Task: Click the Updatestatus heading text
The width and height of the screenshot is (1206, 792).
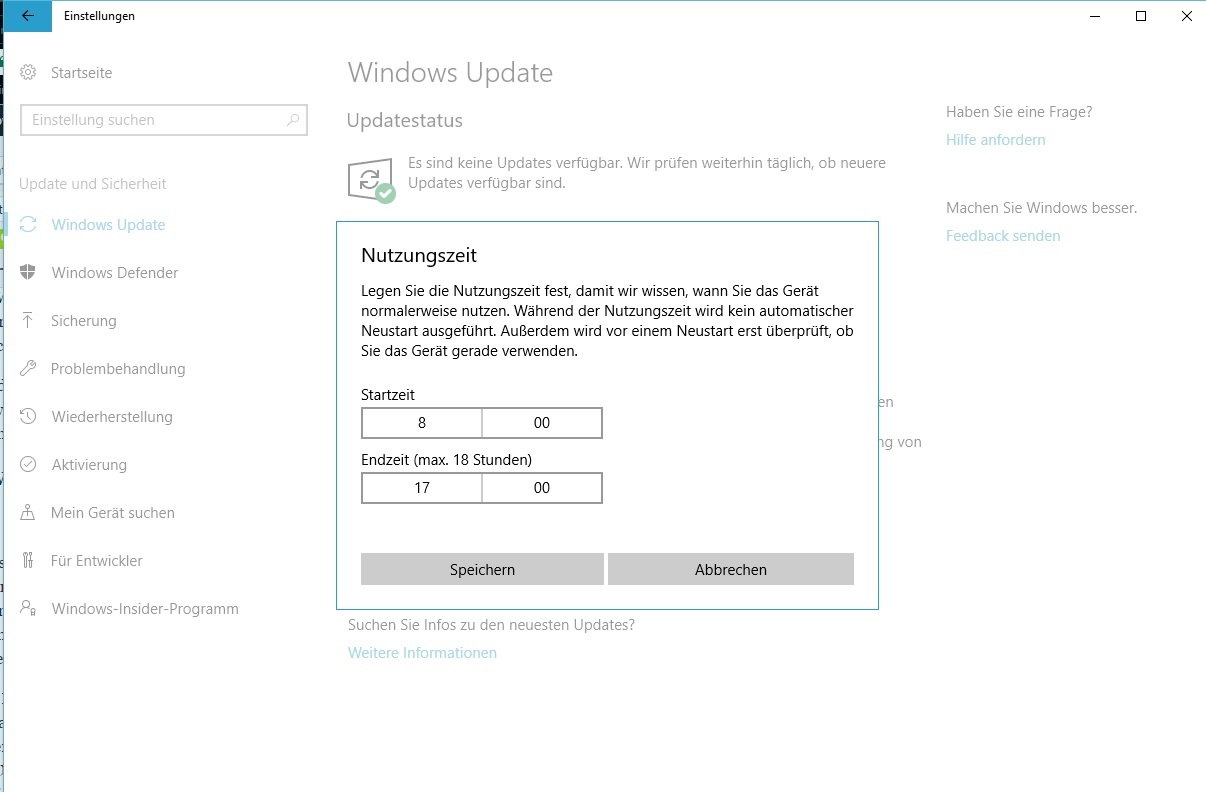Action: [405, 121]
